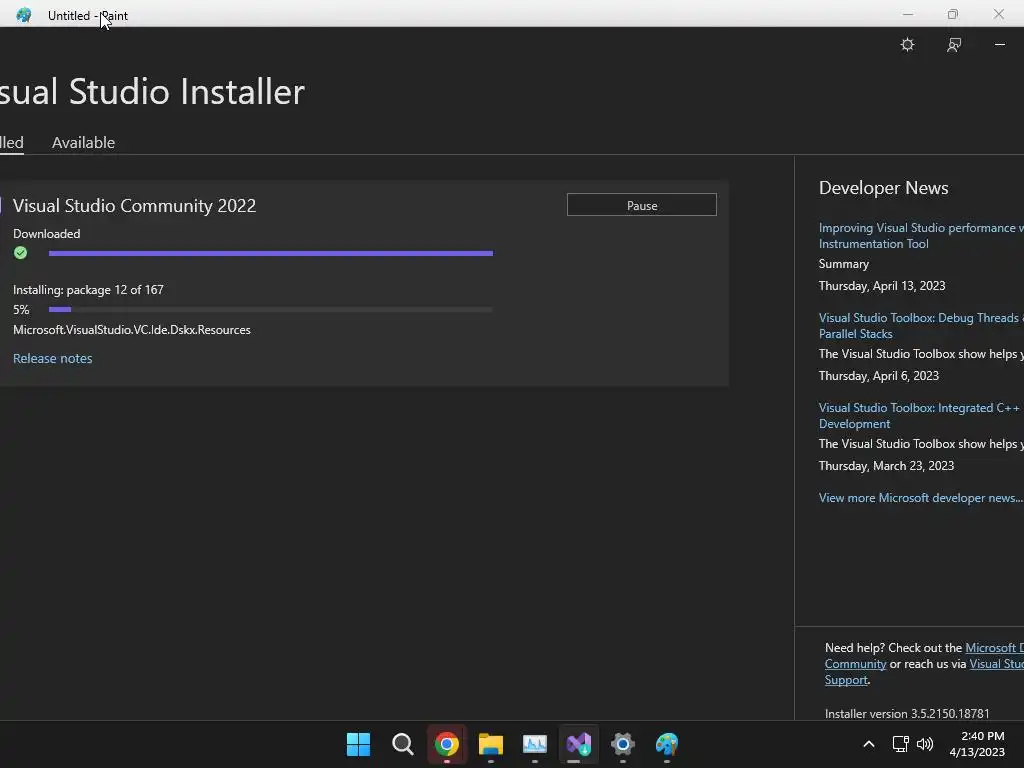The height and width of the screenshot is (768, 1024).
Task: Switch to the Available tab
Action: pos(84,142)
